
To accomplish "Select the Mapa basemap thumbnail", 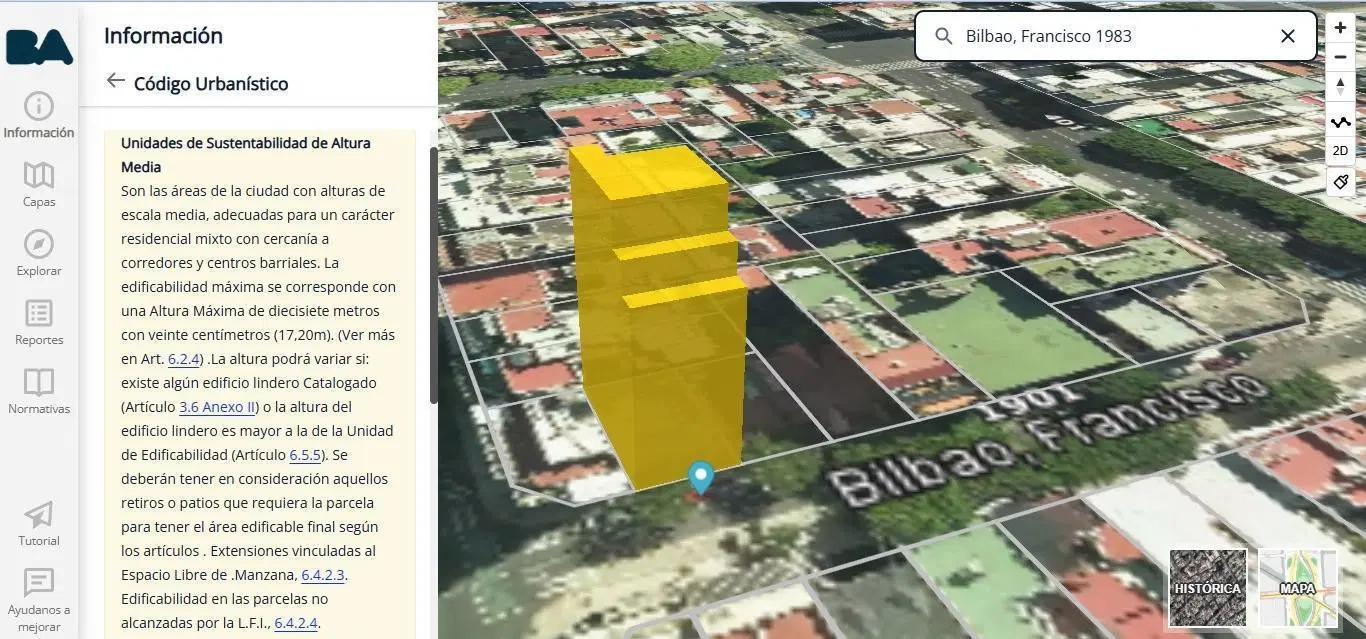I will pos(1298,587).
